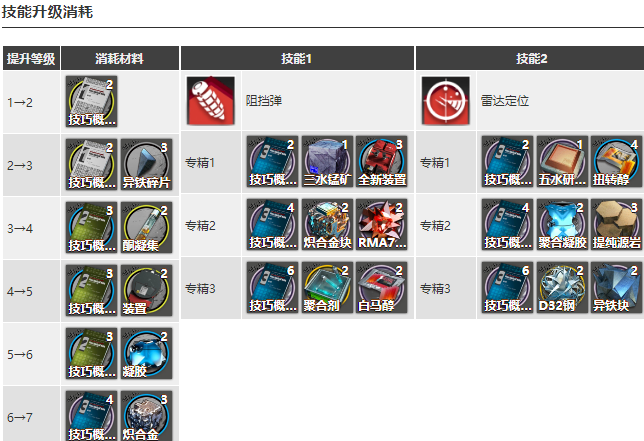This screenshot has width=644, height=441.
Task: Click the RMA7 material under 专精2
Action: pos(382,225)
